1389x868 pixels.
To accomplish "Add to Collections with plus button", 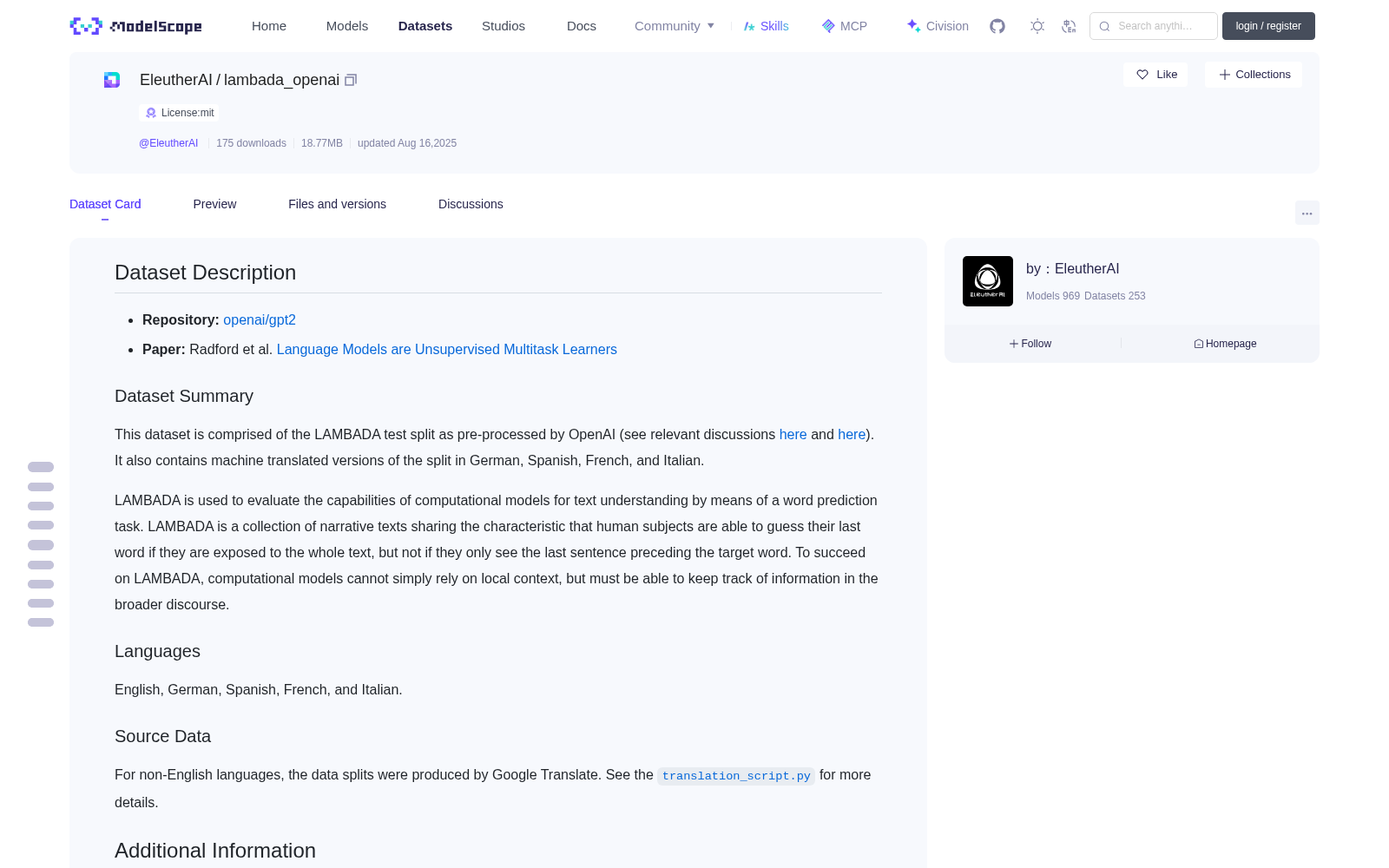I will click(x=1254, y=75).
